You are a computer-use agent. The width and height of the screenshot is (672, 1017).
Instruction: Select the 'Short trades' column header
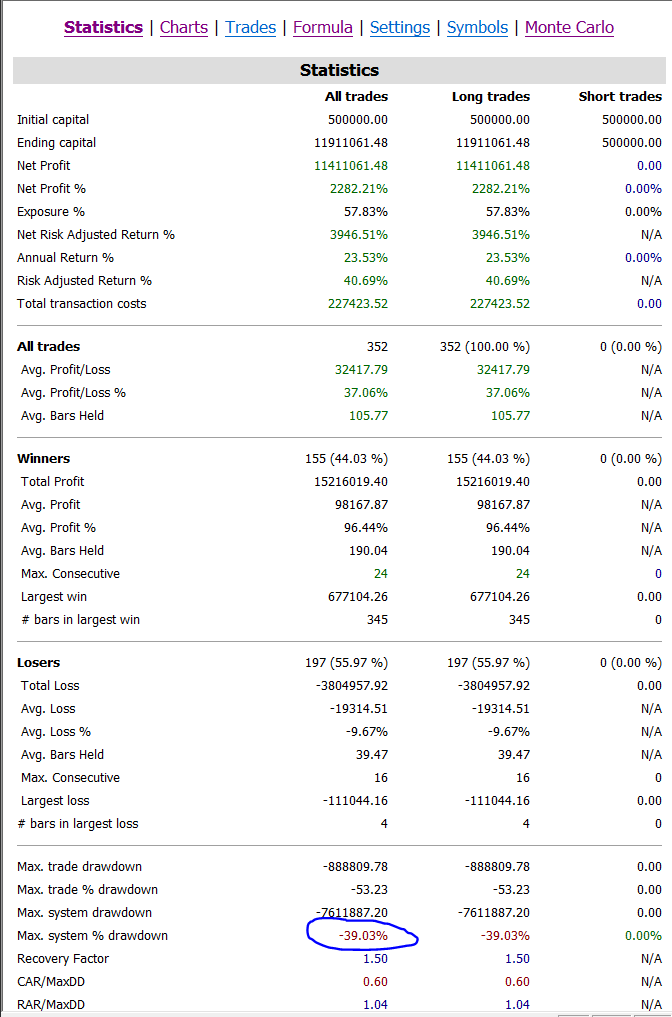(620, 97)
